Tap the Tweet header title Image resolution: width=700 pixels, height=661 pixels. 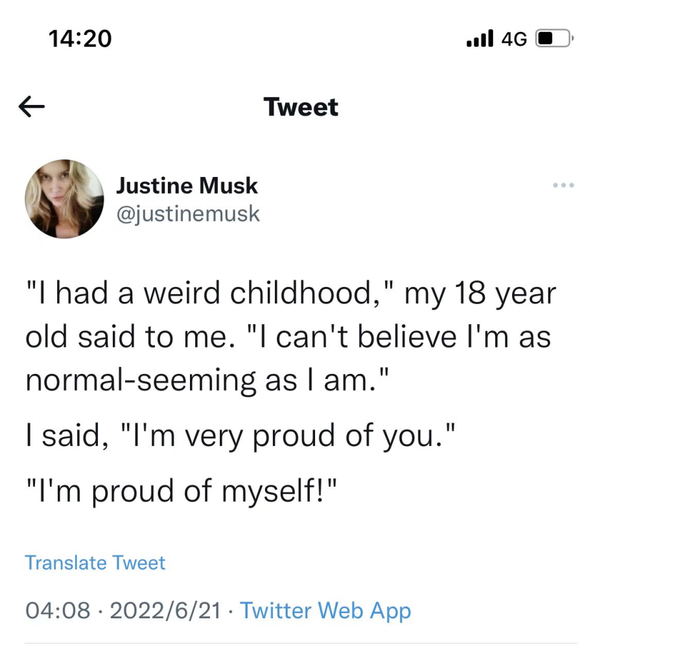[301, 107]
